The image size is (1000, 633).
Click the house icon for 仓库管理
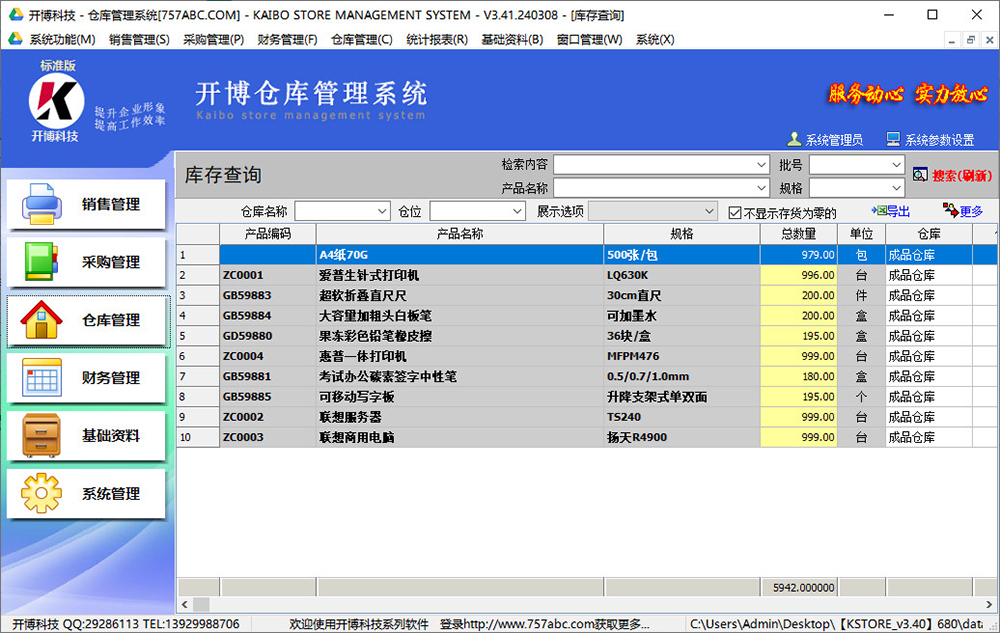[41, 320]
